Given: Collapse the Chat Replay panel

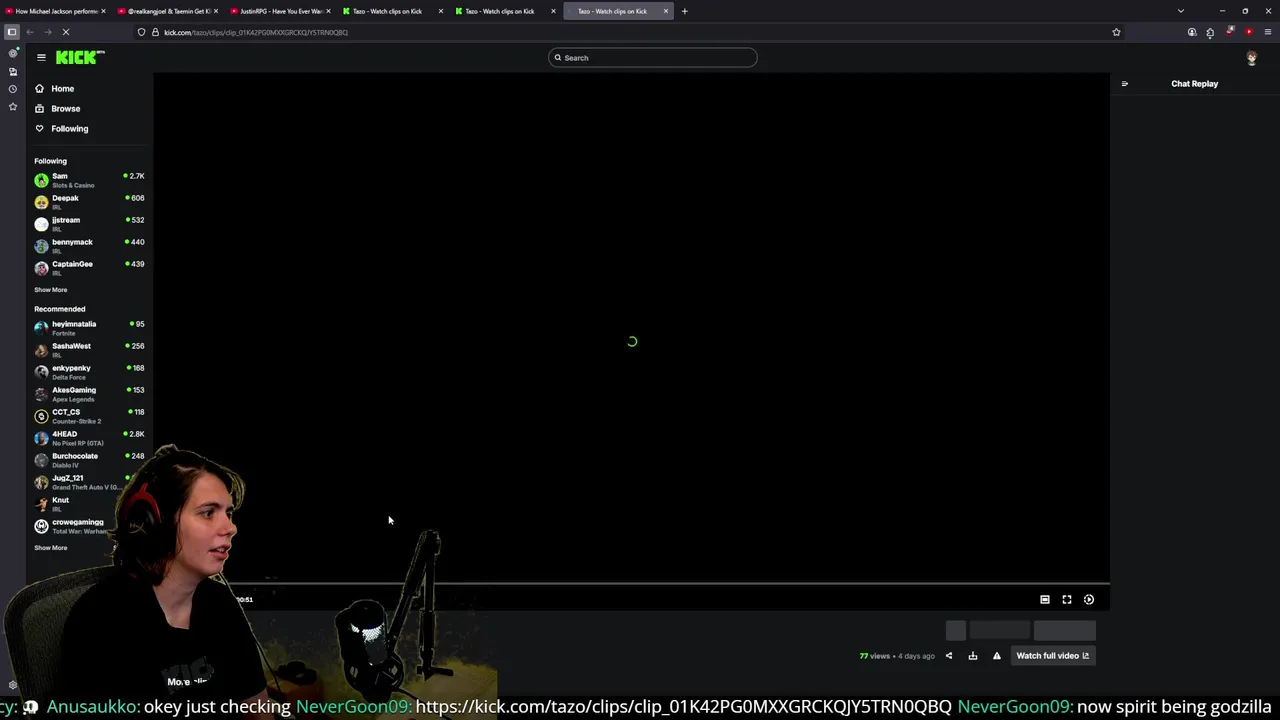Looking at the screenshot, I should 1124,84.
